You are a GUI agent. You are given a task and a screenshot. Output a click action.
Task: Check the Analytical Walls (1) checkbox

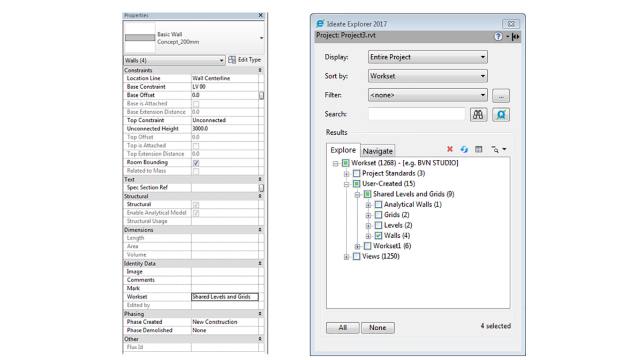(x=378, y=205)
